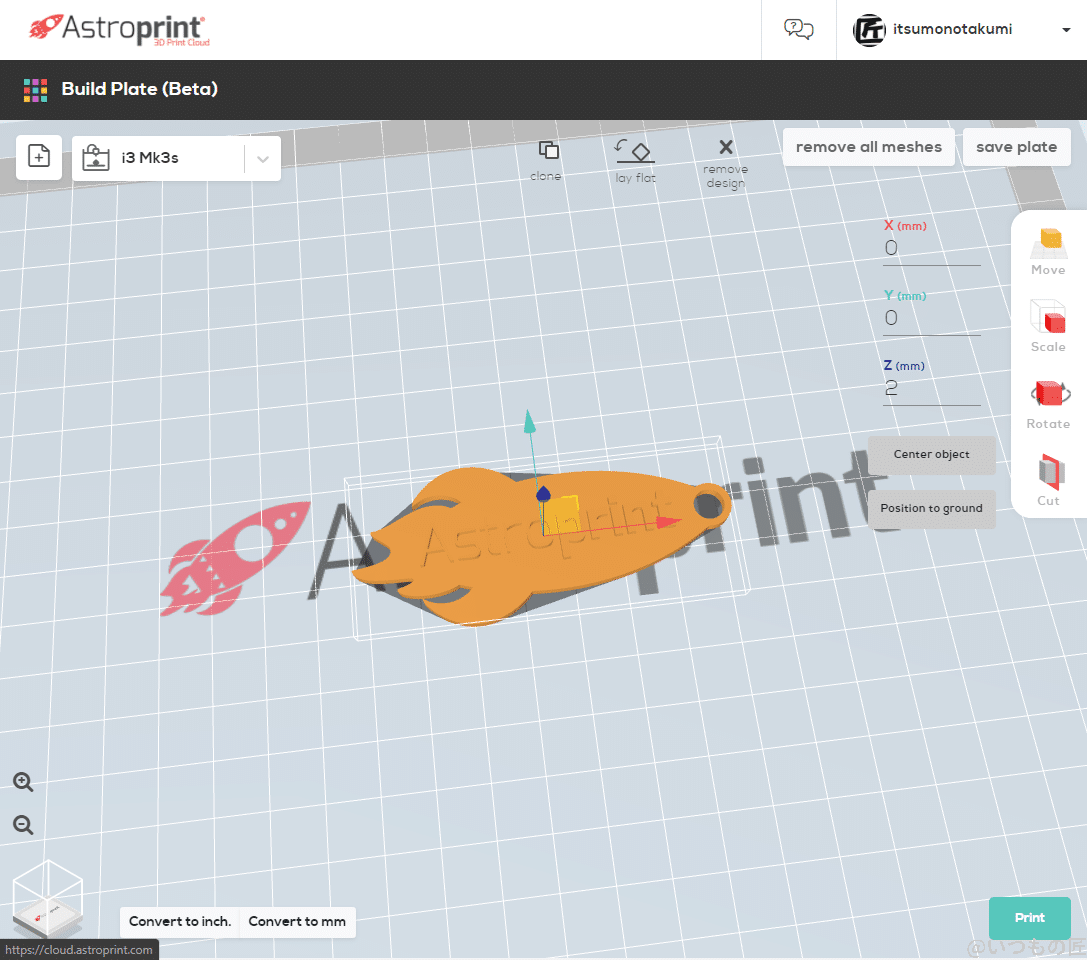This screenshot has height=960, width=1087.
Task: Click Position to ground
Action: pyautogui.click(x=931, y=508)
